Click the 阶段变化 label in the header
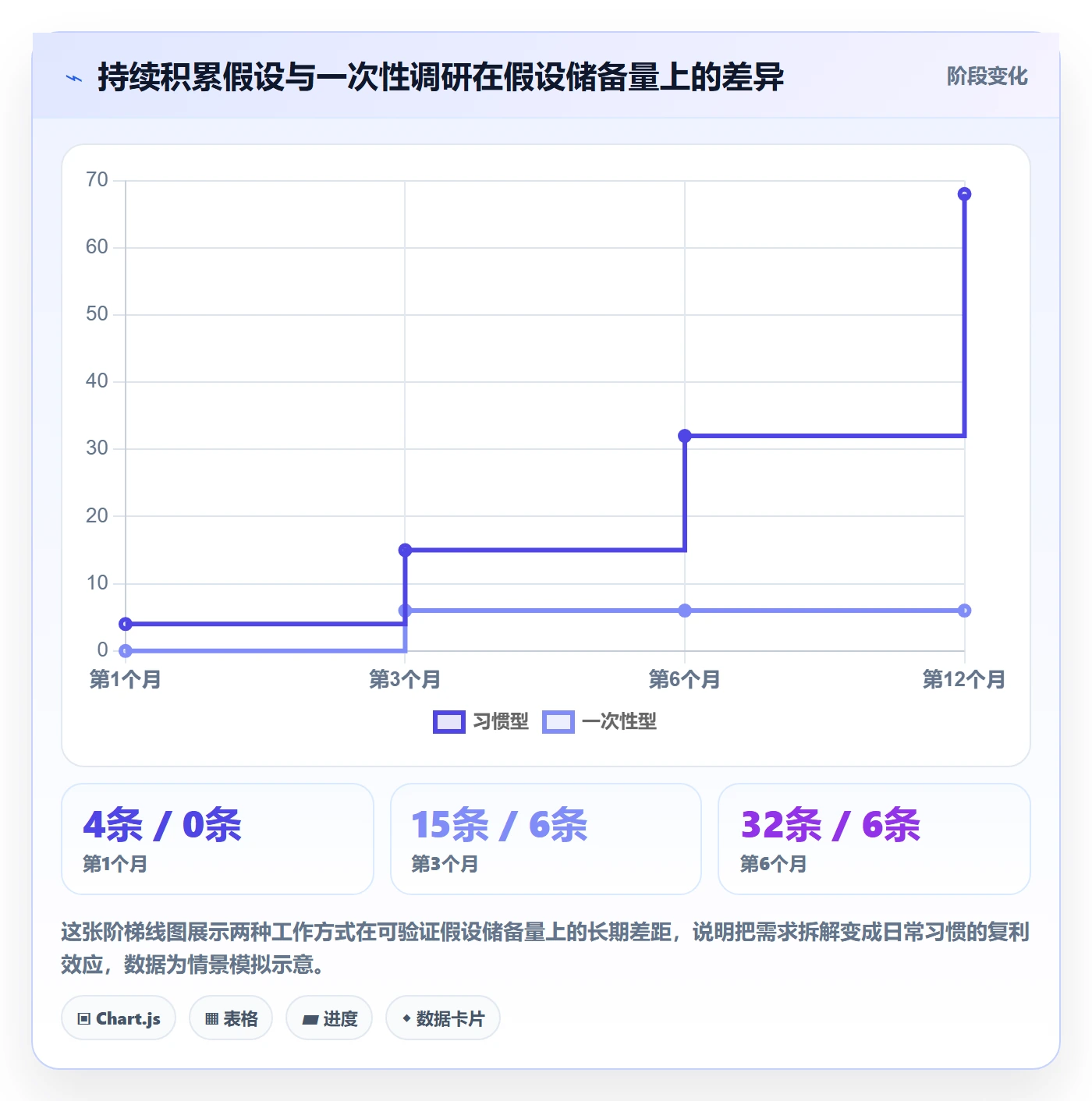The image size is (1092, 1101). [x=987, y=76]
